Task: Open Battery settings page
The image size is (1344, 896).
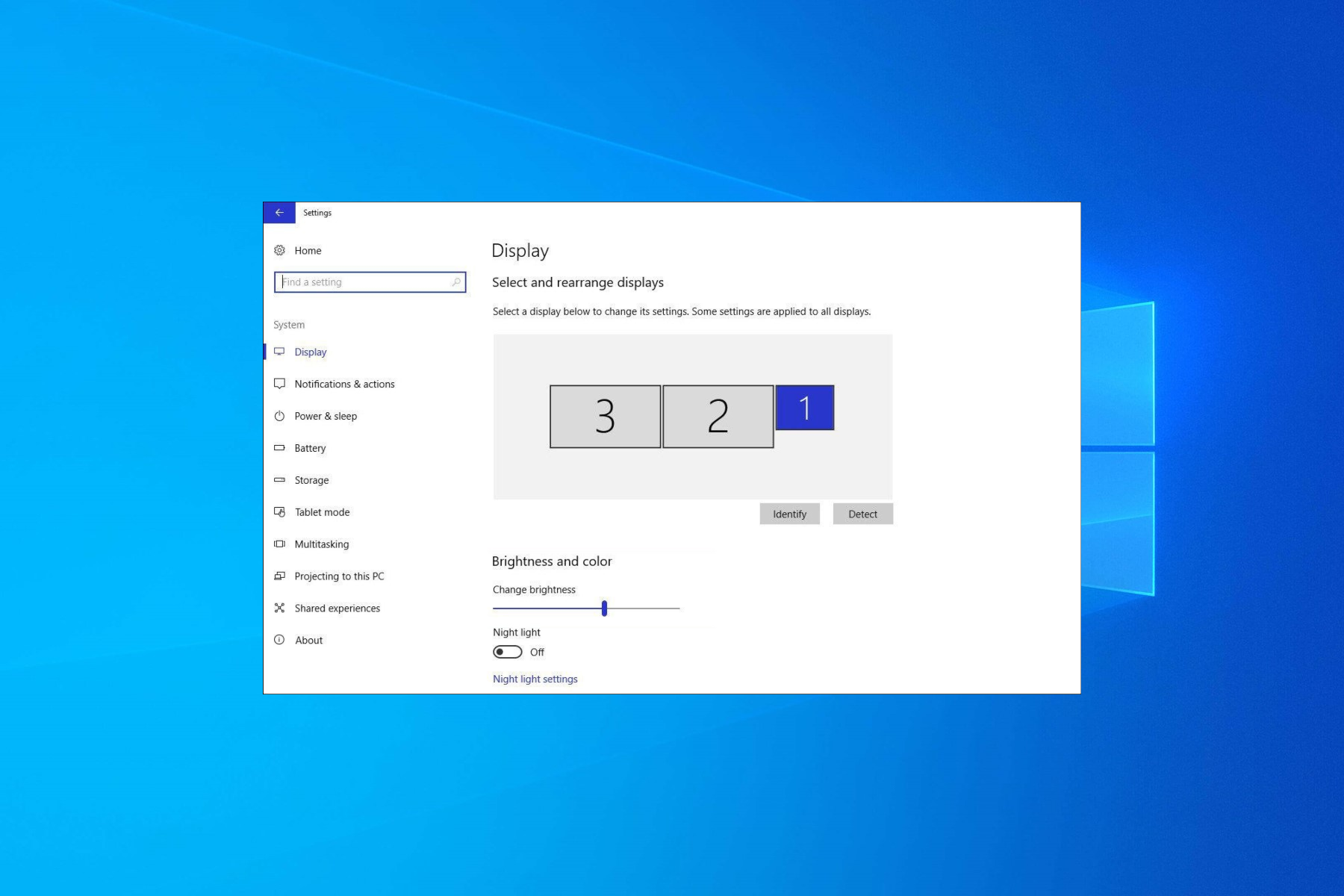Action: tap(310, 449)
